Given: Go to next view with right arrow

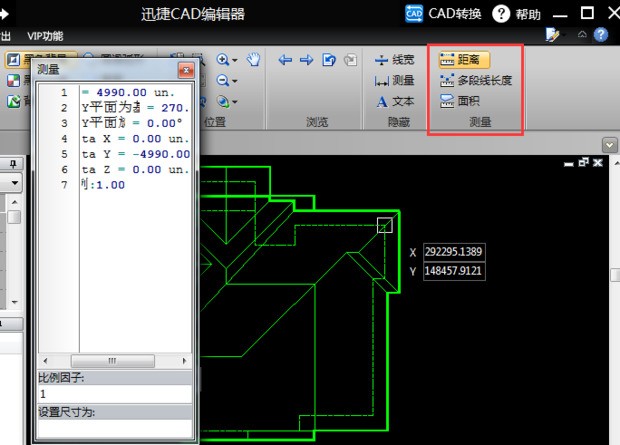Looking at the screenshot, I should point(306,60).
